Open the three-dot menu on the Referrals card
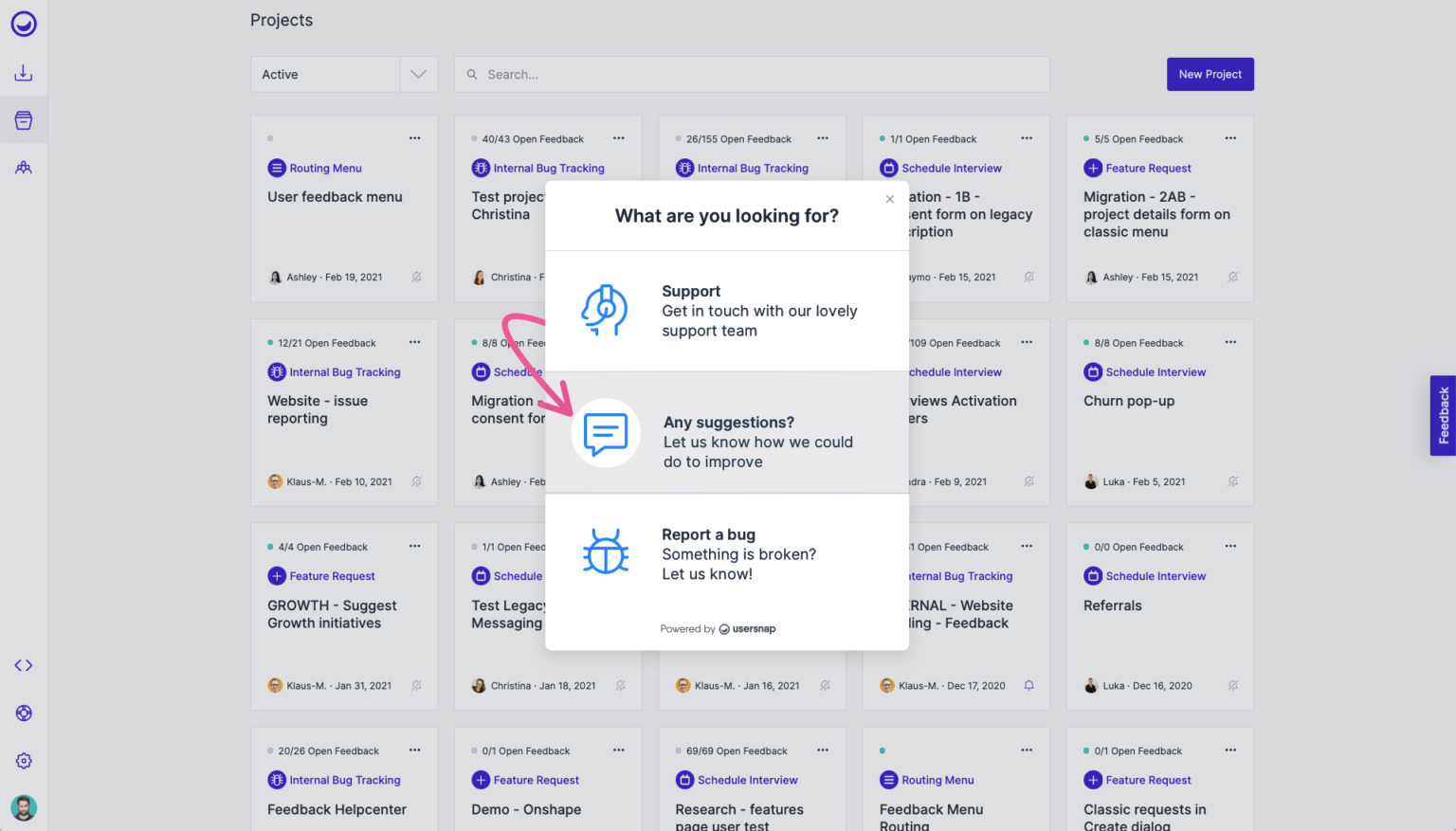This screenshot has height=831, width=1456. (x=1230, y=547)
